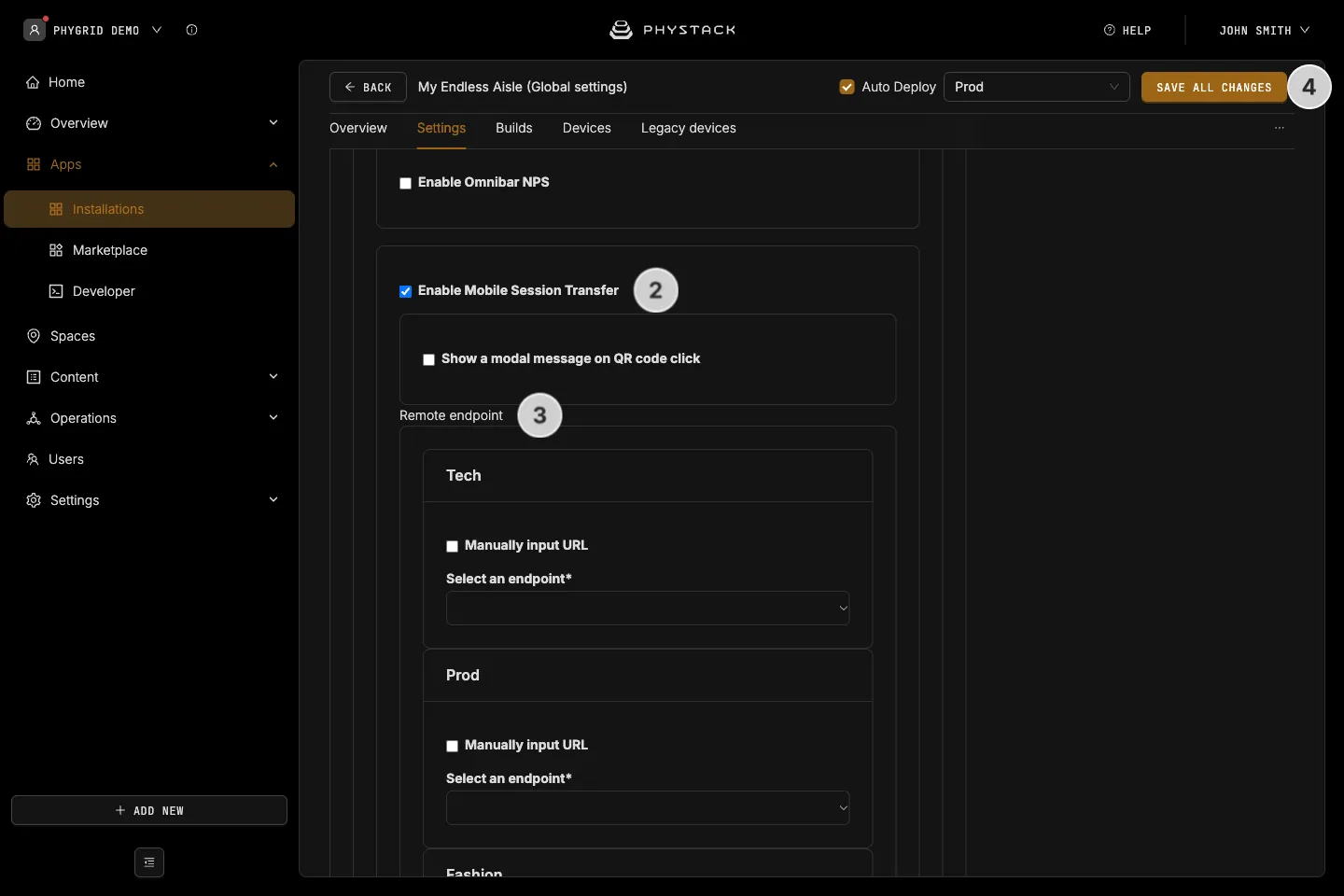Switch to the Legacy devices tab
Viewport: 1344px width, 896px height.
click(x=689, y=128)
